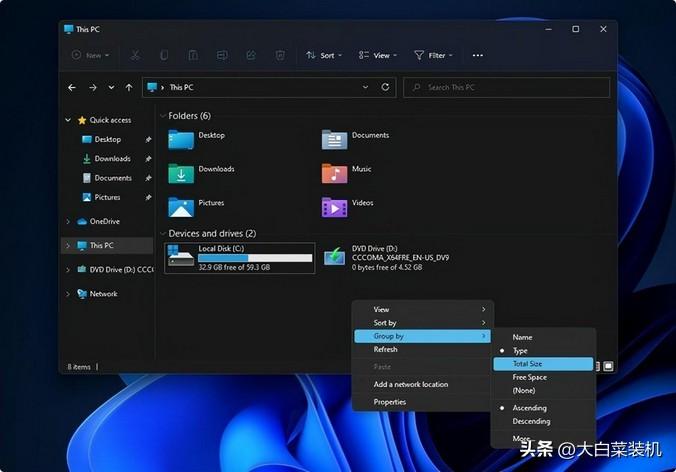Click the Search This PC field
Screen dimensions: 676x472
507,87
